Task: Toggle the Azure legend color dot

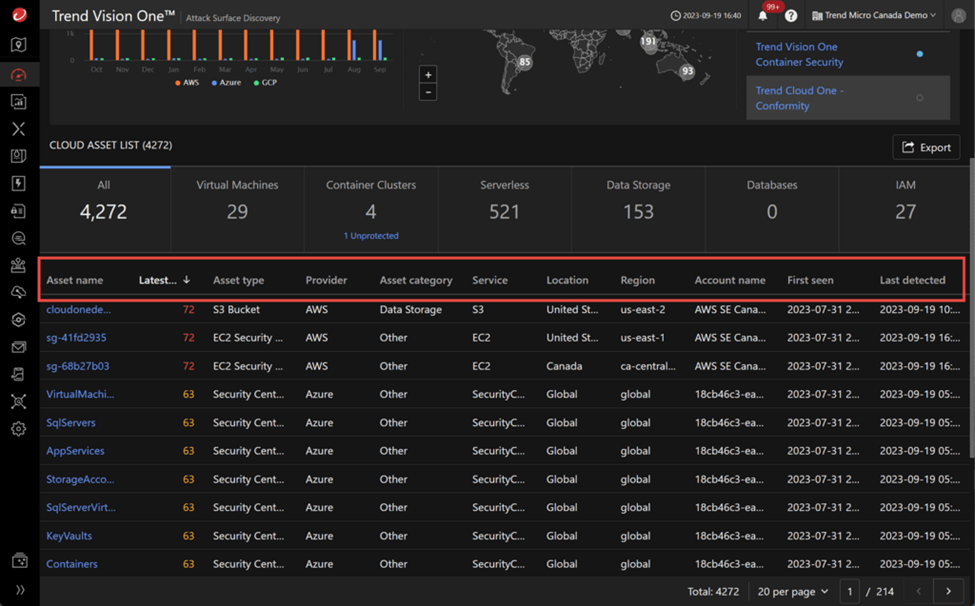Action: (x=214, y=83)
